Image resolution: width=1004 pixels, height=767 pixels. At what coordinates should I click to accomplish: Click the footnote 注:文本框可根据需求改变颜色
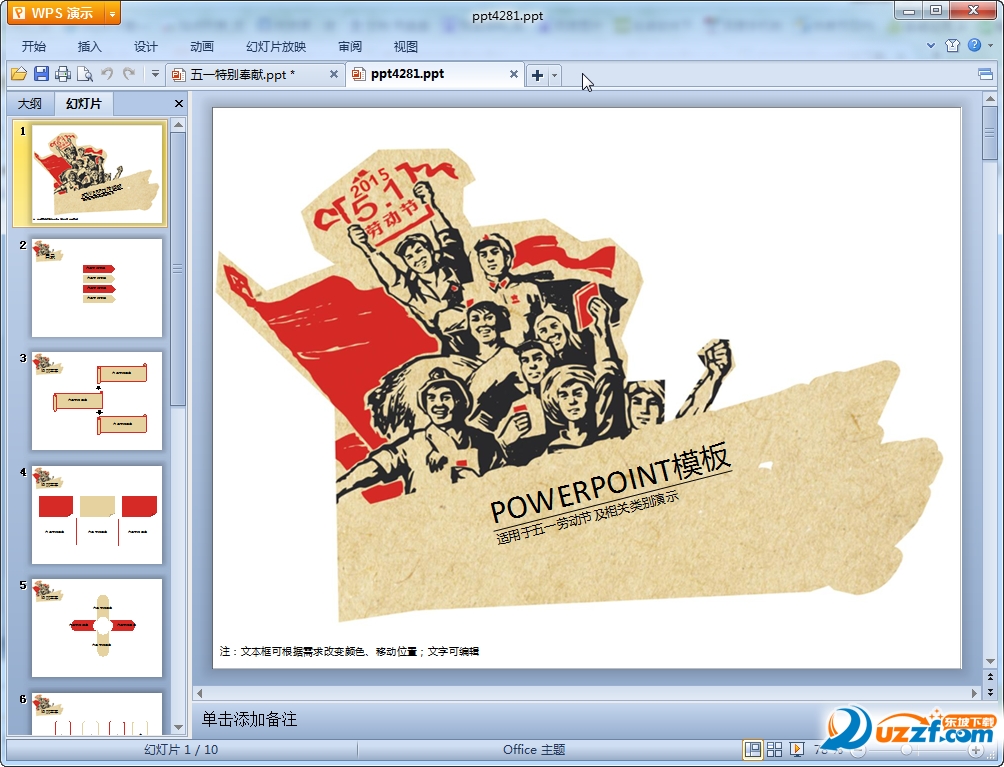tap(349, 651)
